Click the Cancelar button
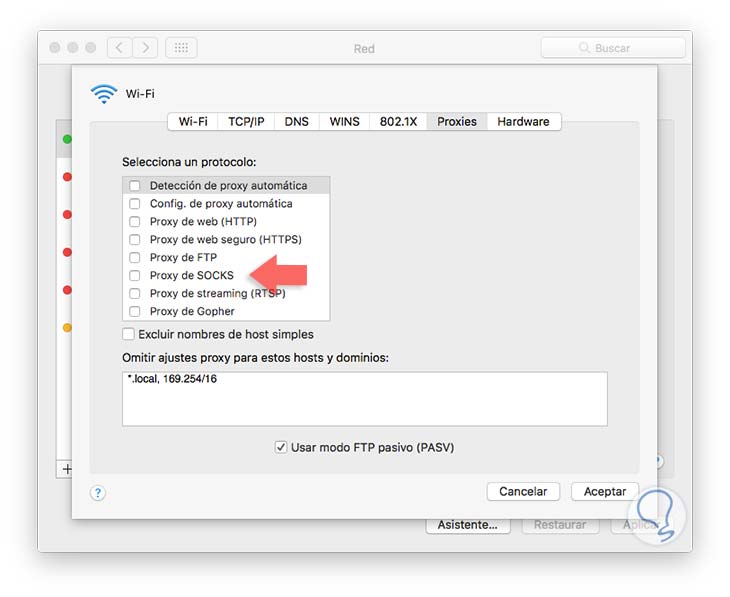The image size is (730, 597). [523, 491]
